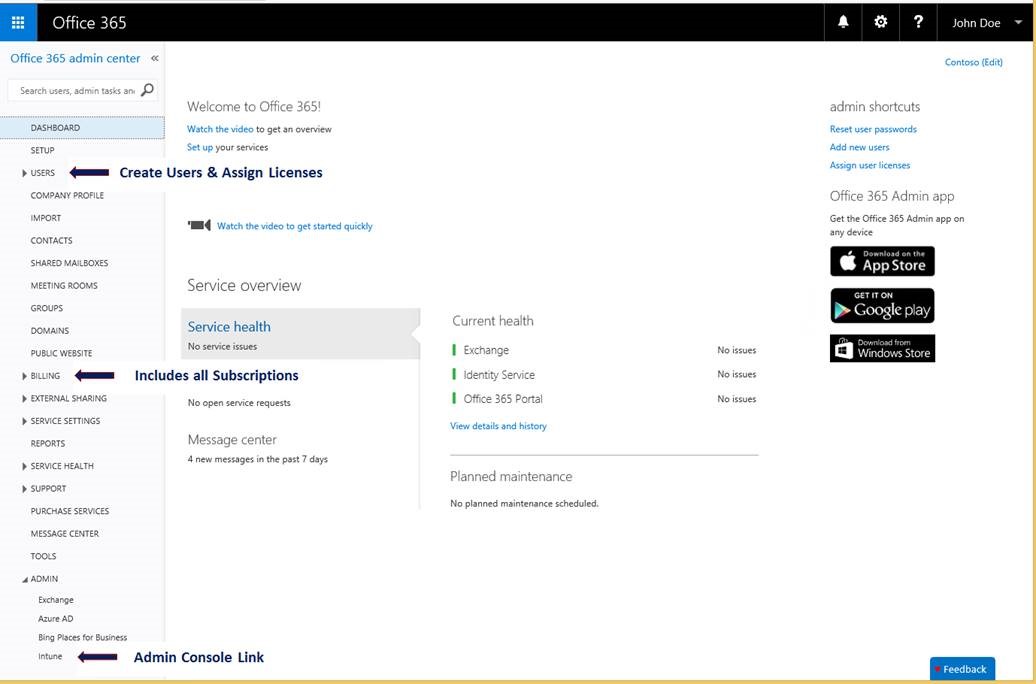The width and height of the screenshot is (1036, 684).
Task: Expand the BILLING section
Action: (x=24, y=375)
